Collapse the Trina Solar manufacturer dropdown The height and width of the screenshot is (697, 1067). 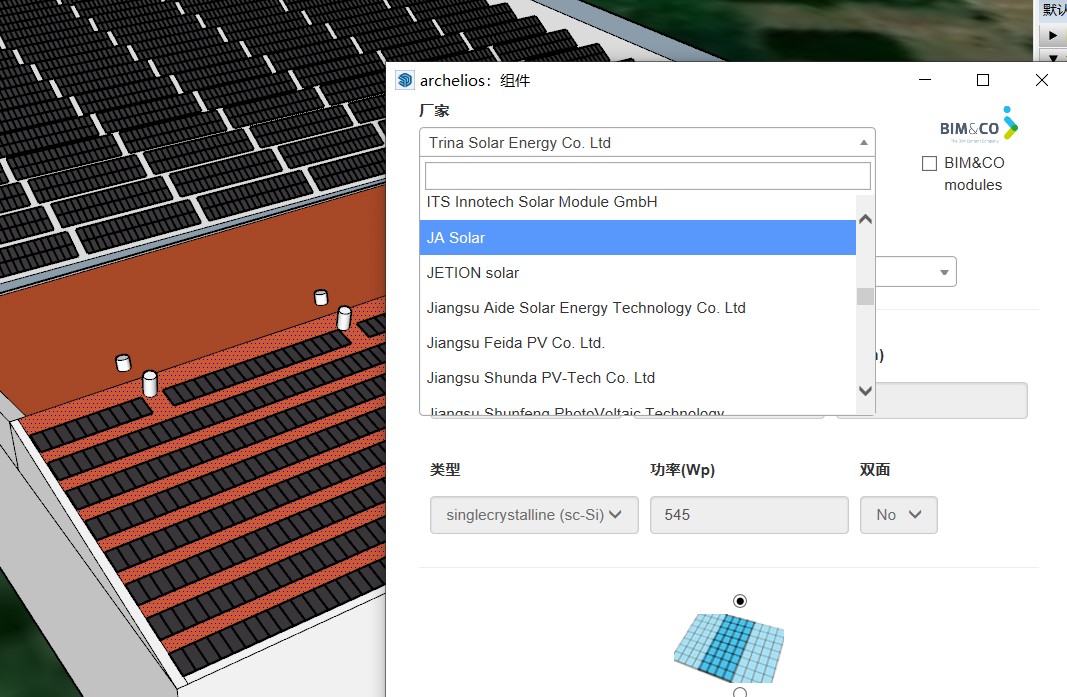[647, 142]
